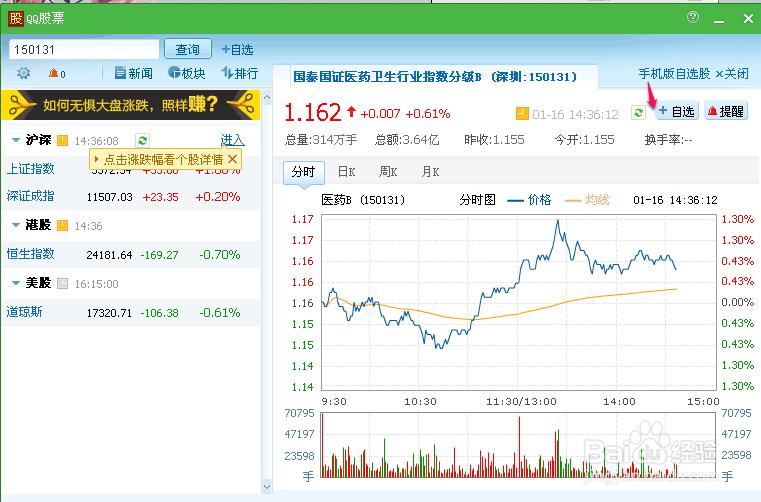Click current price 1.162
761x502 pixels.
click(313, 113)
